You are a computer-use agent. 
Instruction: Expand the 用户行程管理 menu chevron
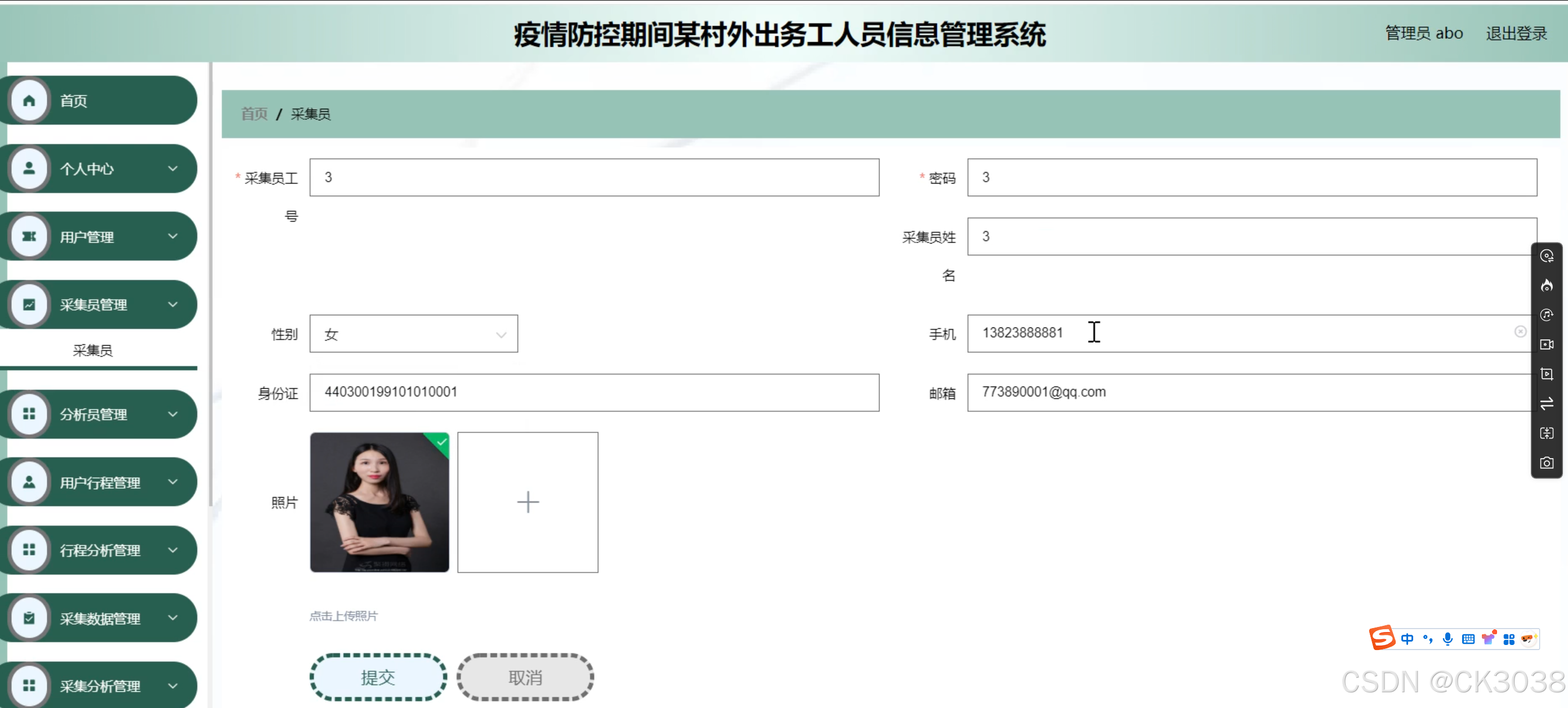pos(173,482)
